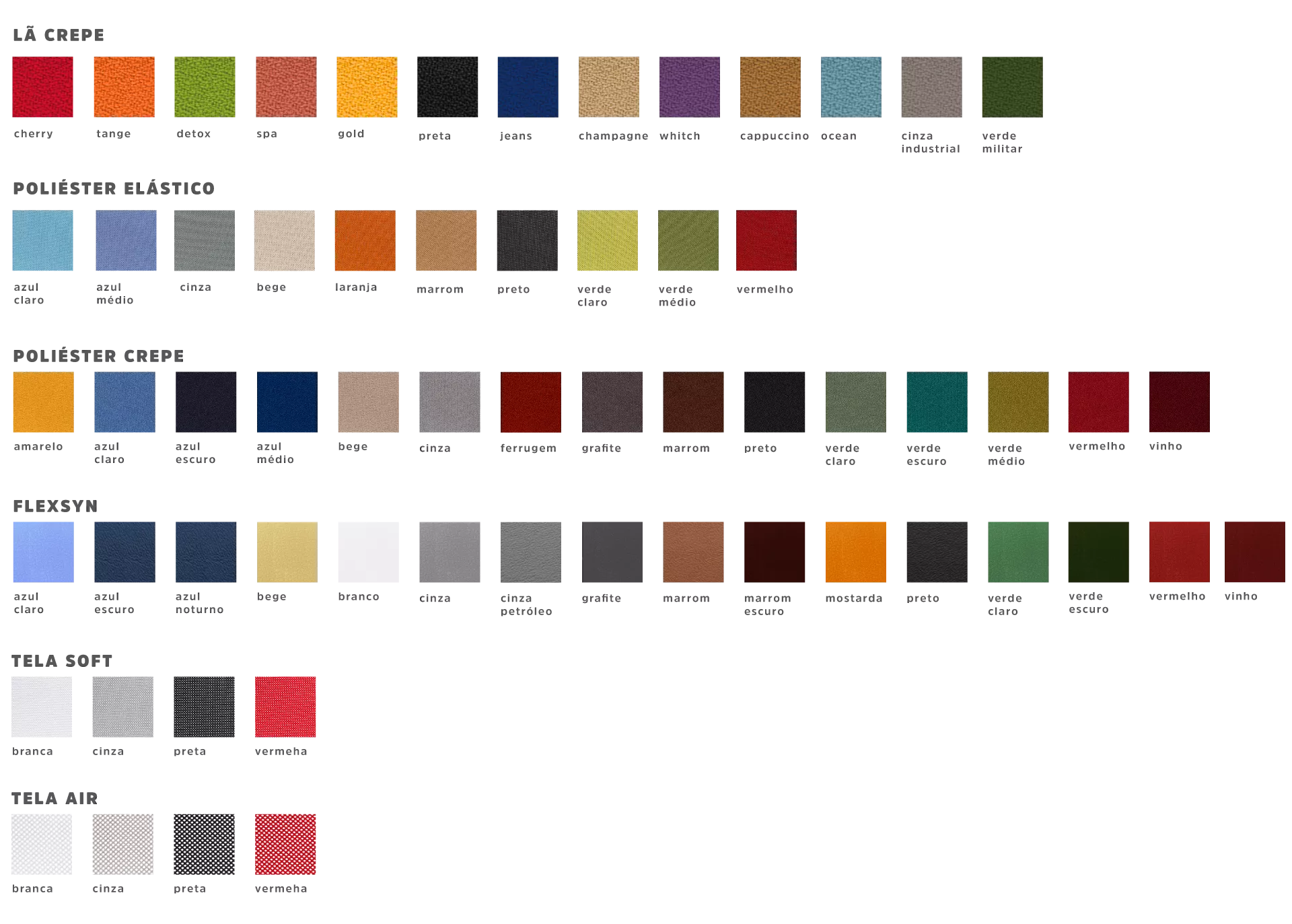This screenshot has height=924, width=1292.
Task: Choose the orange swatch in the top fabric row
Action: (123, 86)
